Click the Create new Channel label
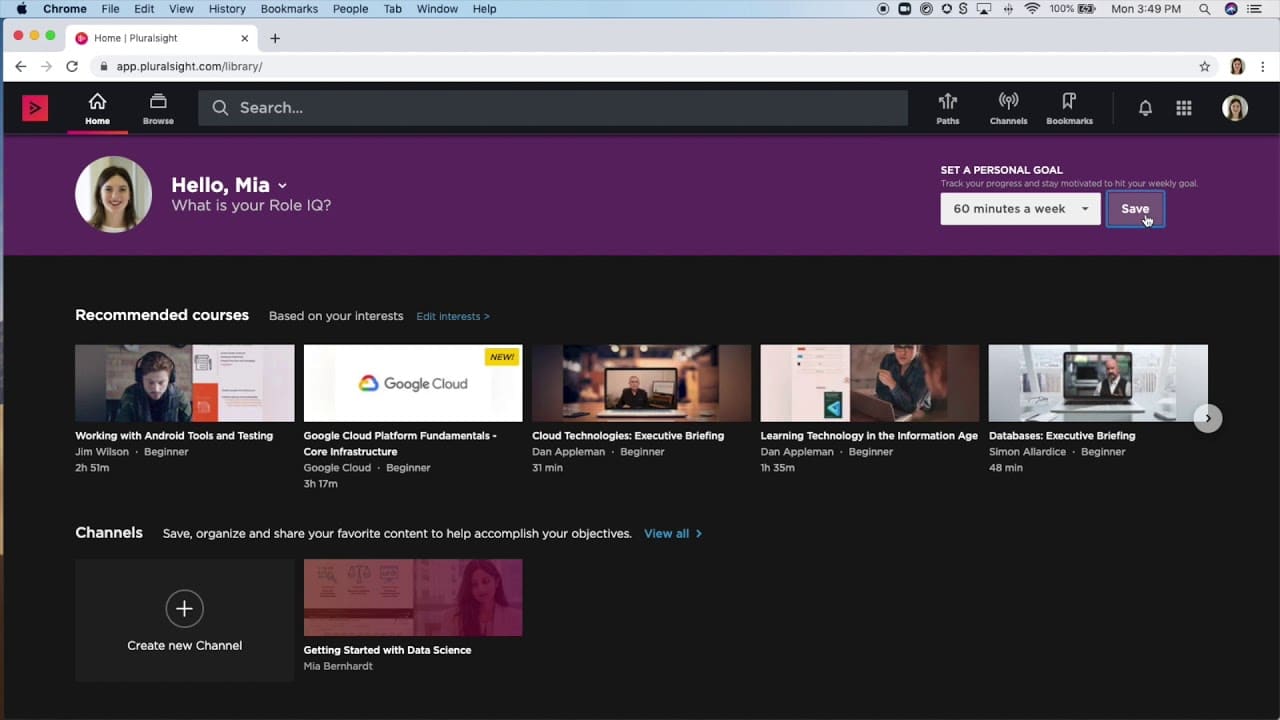 coord(184,646)
